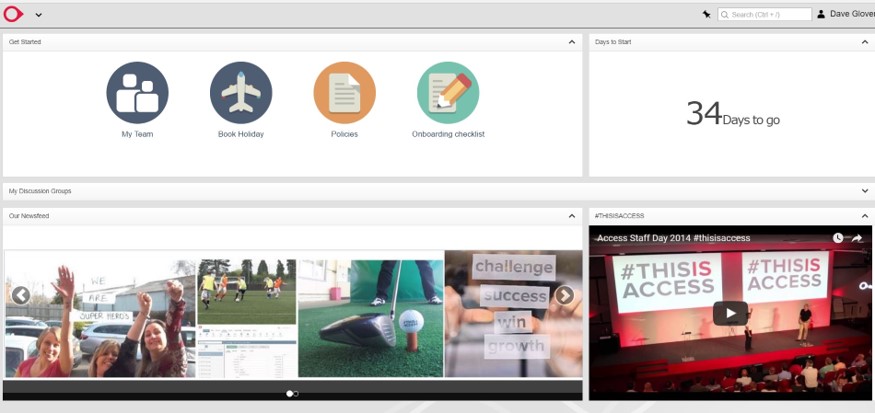The width and height of the screenshot is (875, 413).
Task: Click the Book Holiday label
Action: [x=241, y=135]
